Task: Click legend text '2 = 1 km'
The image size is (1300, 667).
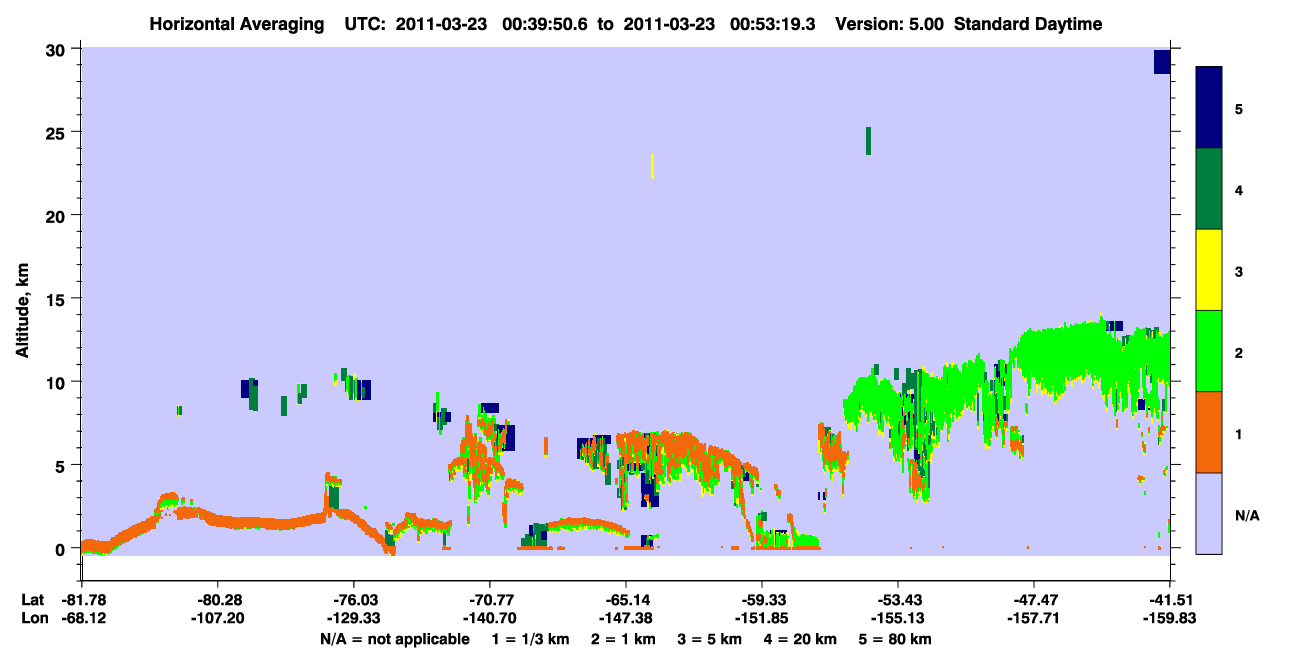Action: click(x=624, y=639)
